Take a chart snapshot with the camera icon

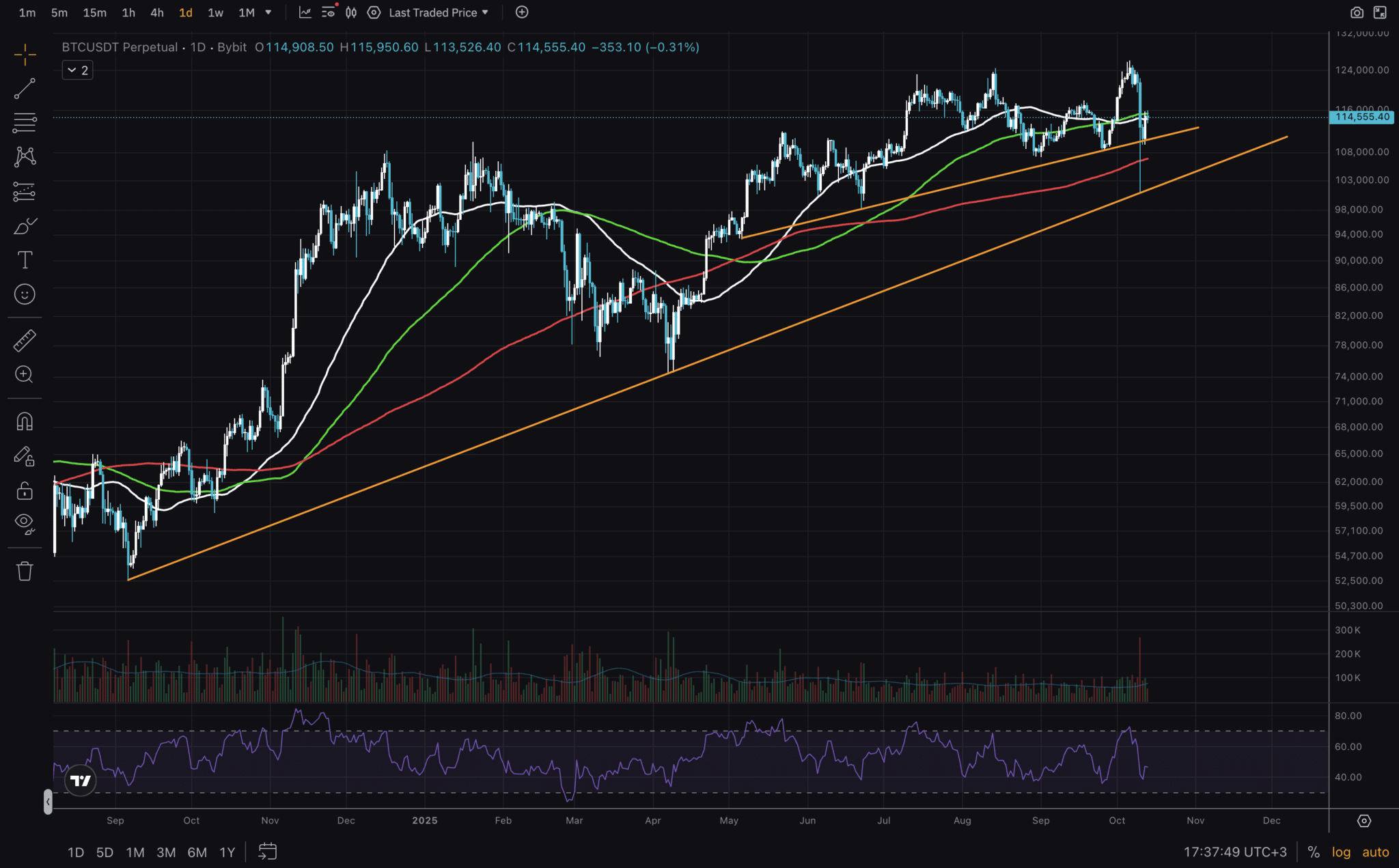pos(1357,12)
